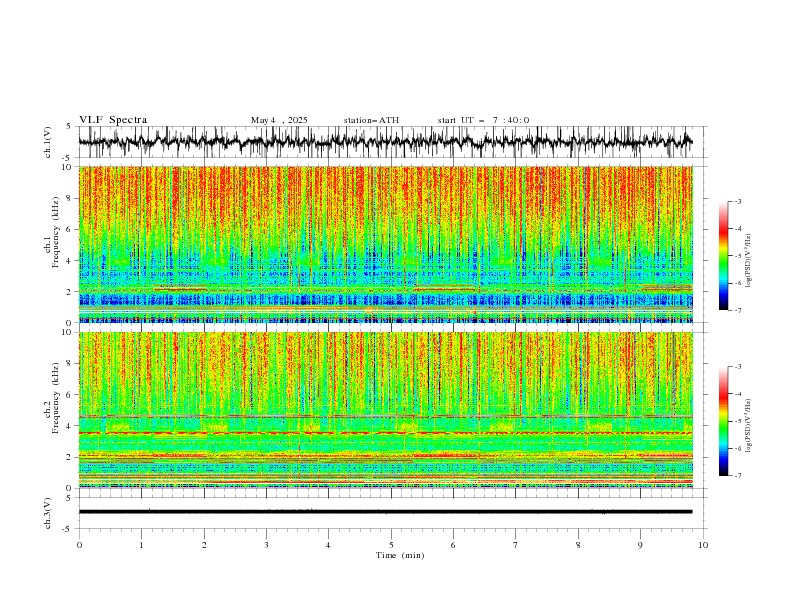Click the ch.1 color bar log(PSD) label
This screenshot has height=612, width=792.
coord(749,261)
